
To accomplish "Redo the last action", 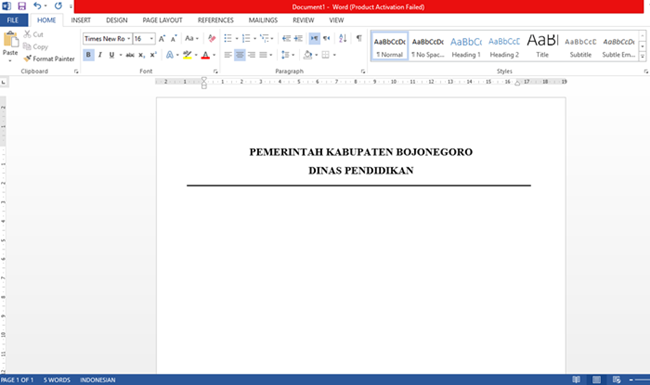I will [58, 6].
